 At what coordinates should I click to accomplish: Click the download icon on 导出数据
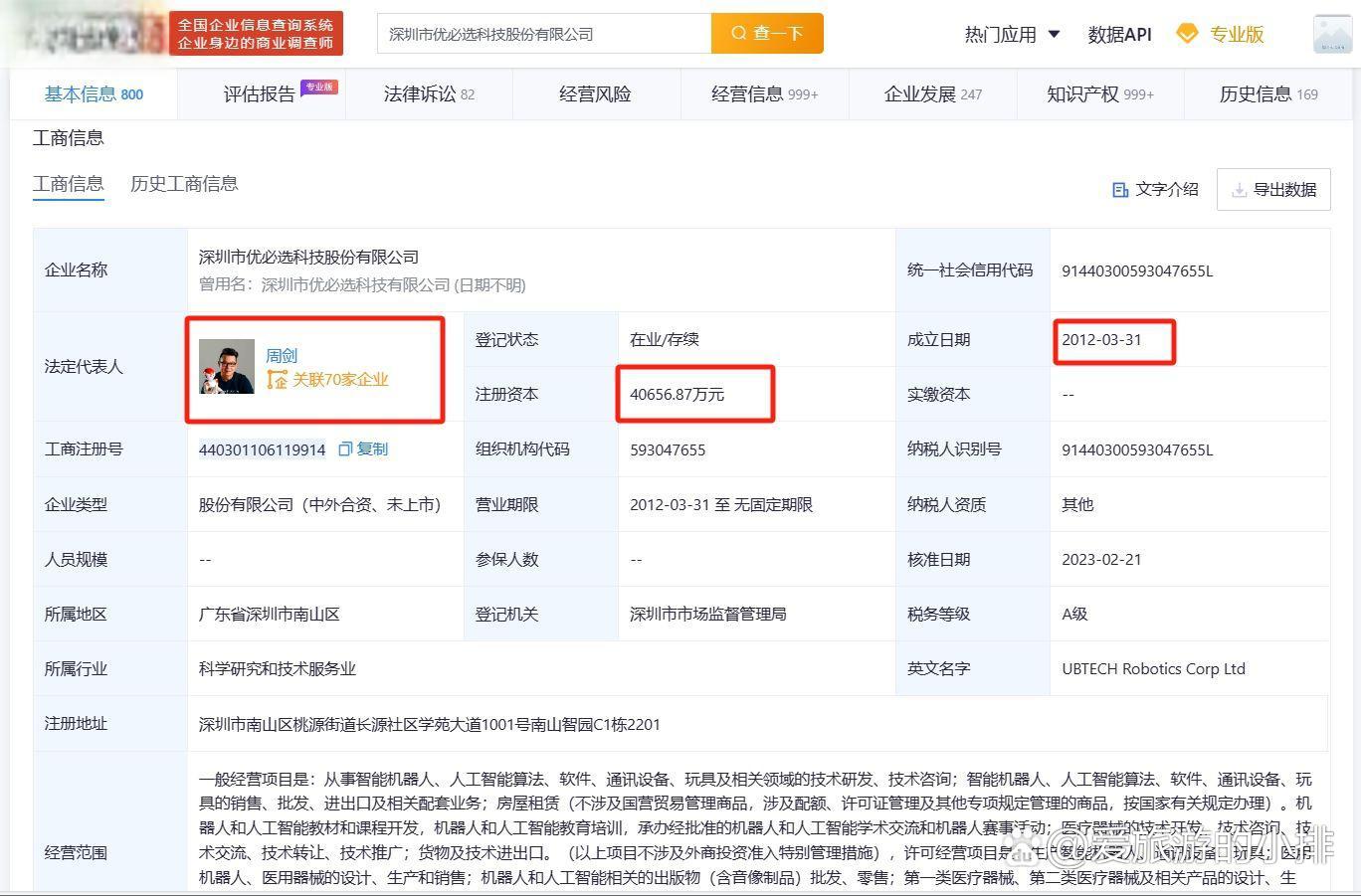click(x=1240, y=189)
